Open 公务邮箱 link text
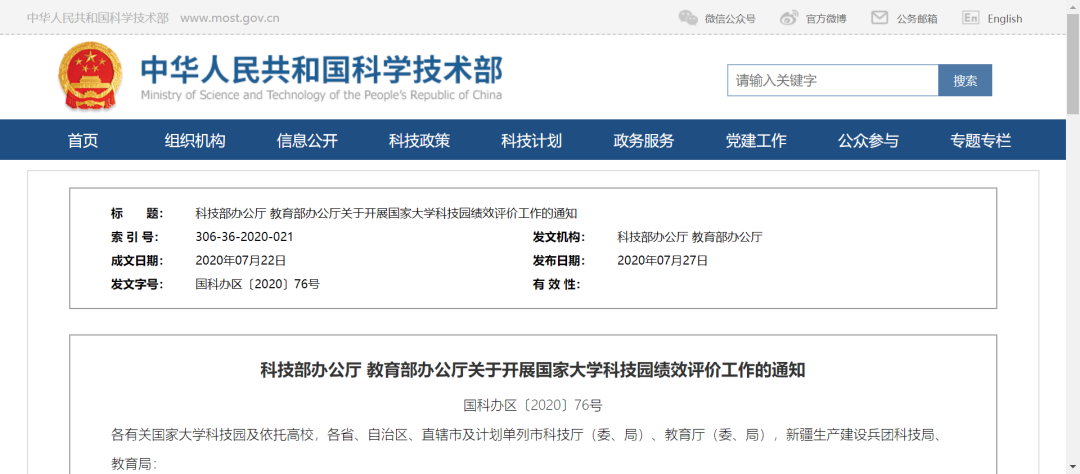 point(917,19)
